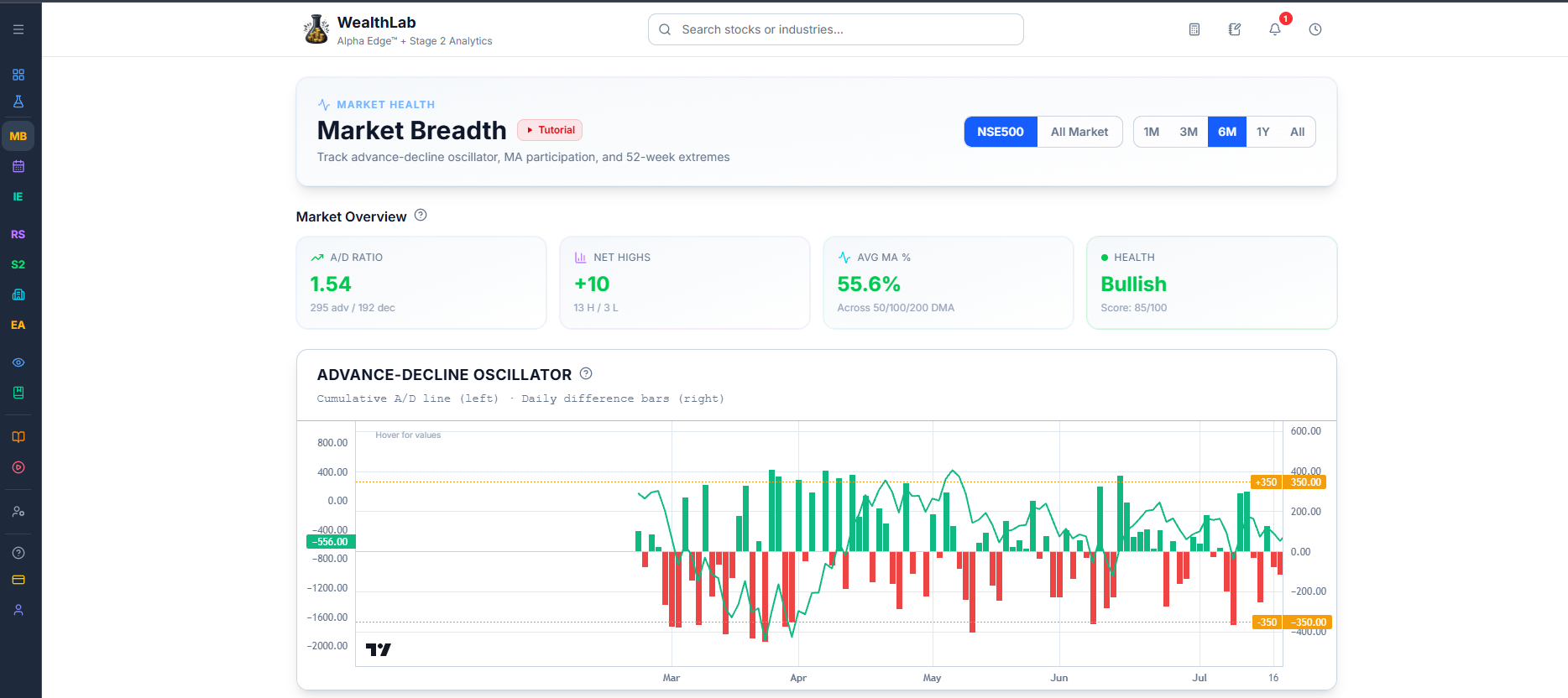Open the building icon in sidebar
This screenshot has height=698, width=1568.
click(18, 294)
